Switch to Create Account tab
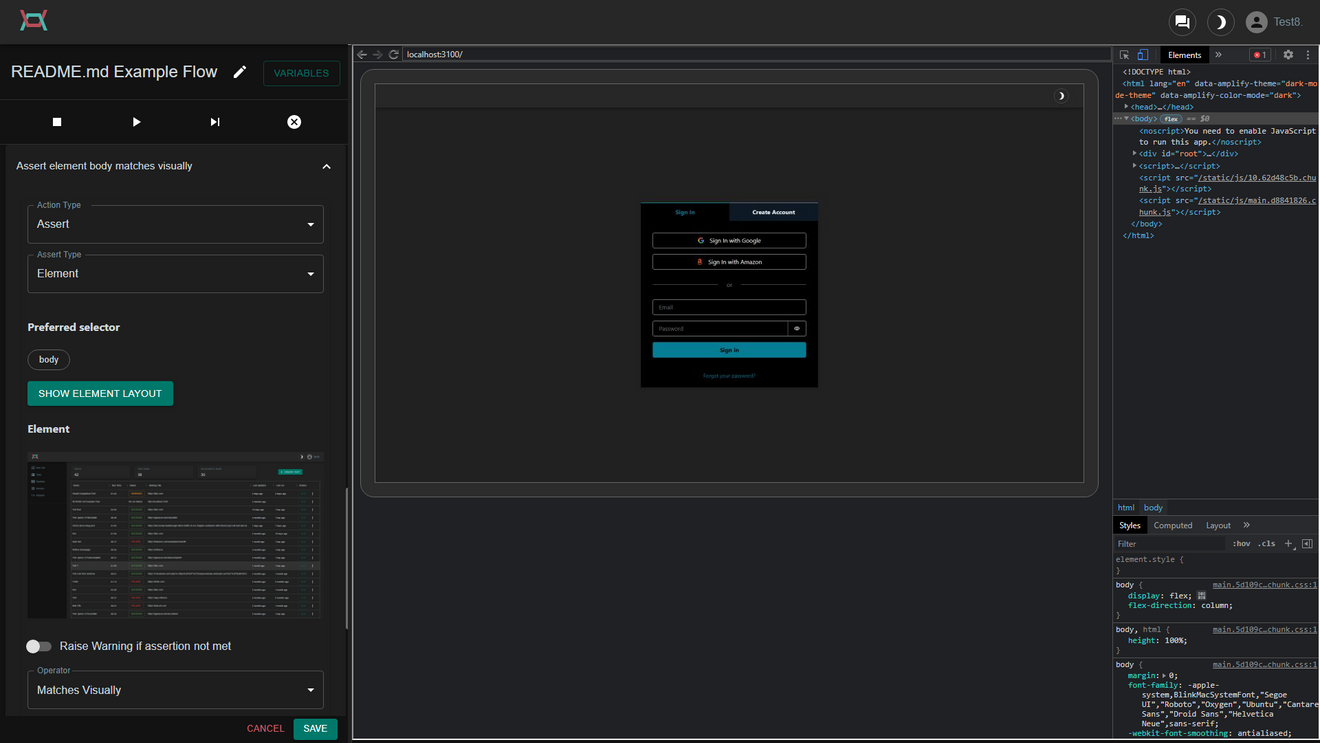 [774, 212]
